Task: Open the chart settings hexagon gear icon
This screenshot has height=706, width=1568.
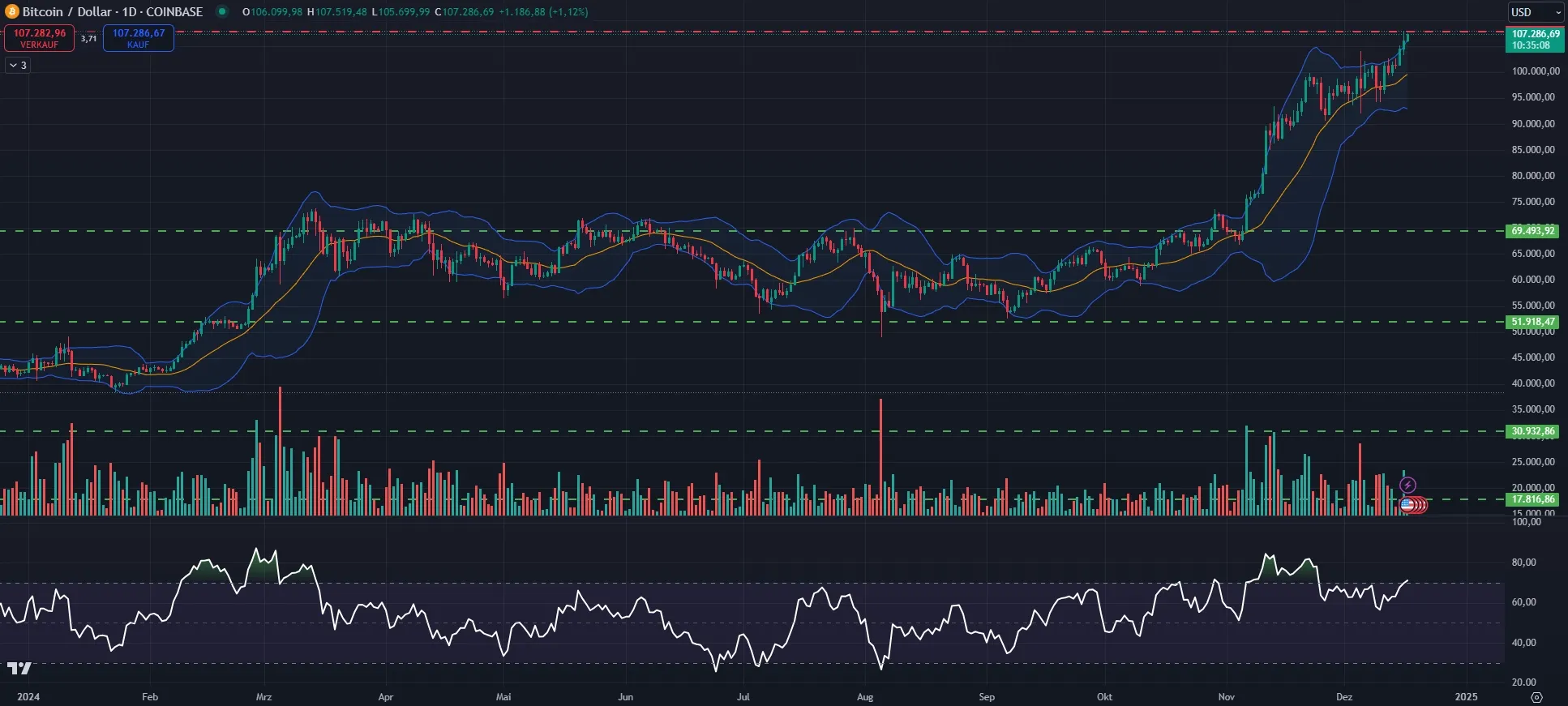Action: click(1536, 697)
